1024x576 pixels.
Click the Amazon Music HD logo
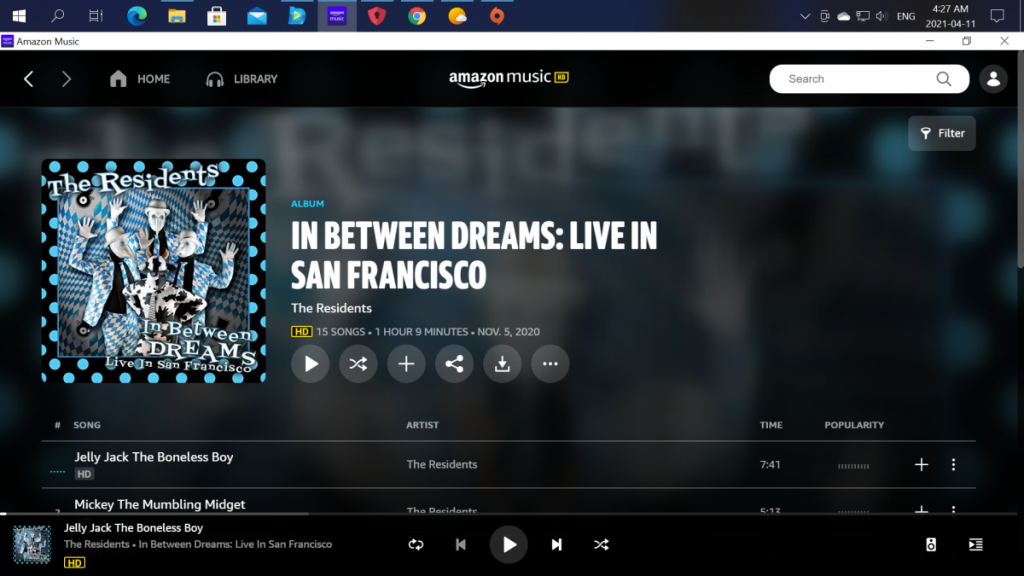(509, 78)
